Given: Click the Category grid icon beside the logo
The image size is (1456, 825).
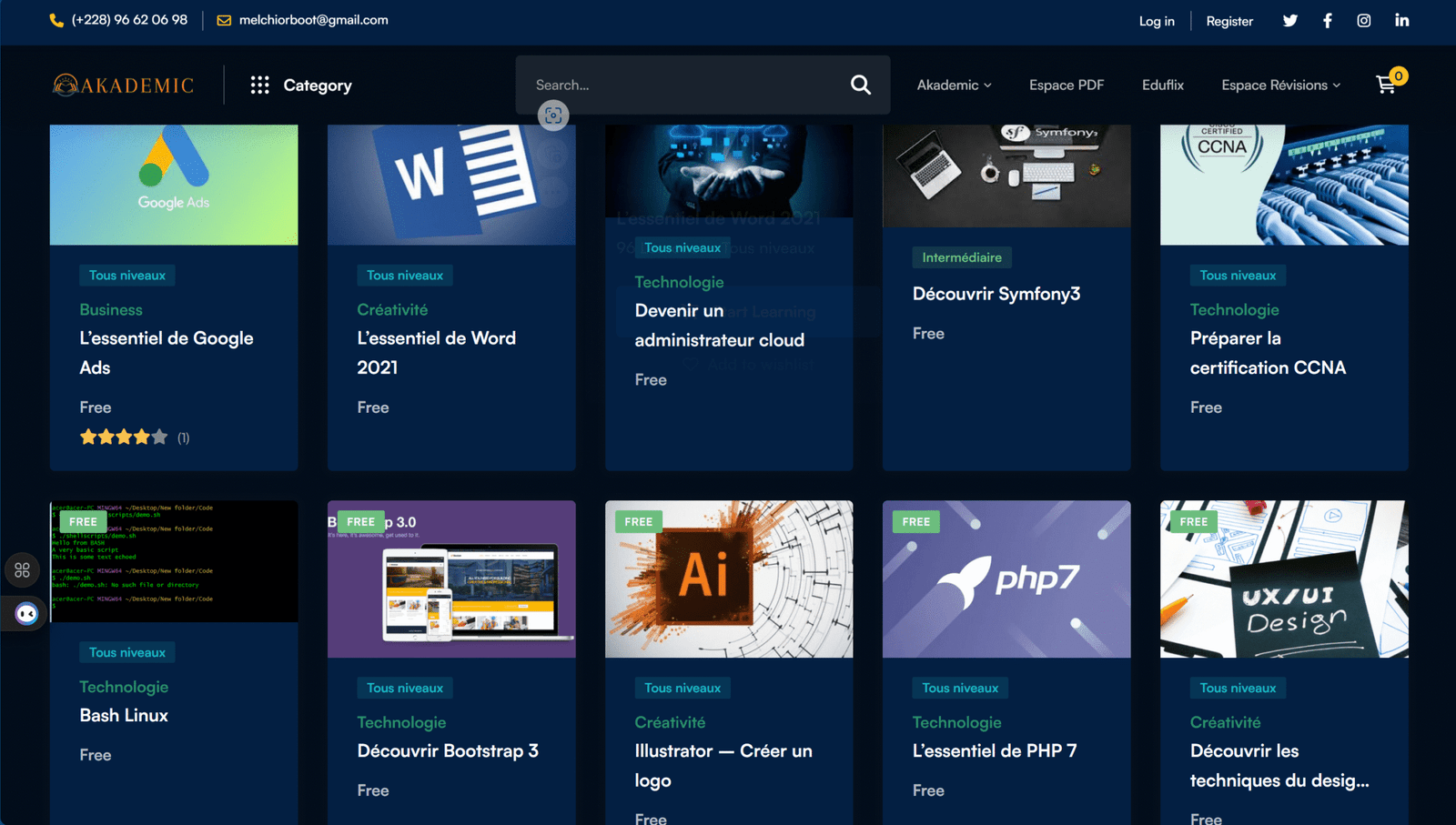Looking at the screenshot, I should click(x=260, y=84).
